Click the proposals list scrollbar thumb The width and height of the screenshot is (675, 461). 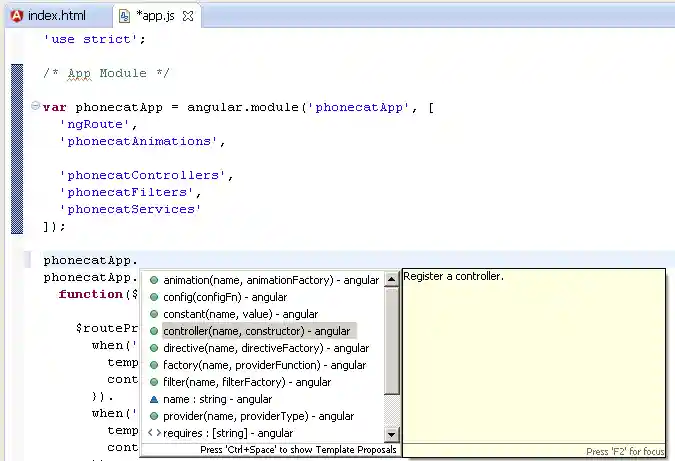[391, 341]
